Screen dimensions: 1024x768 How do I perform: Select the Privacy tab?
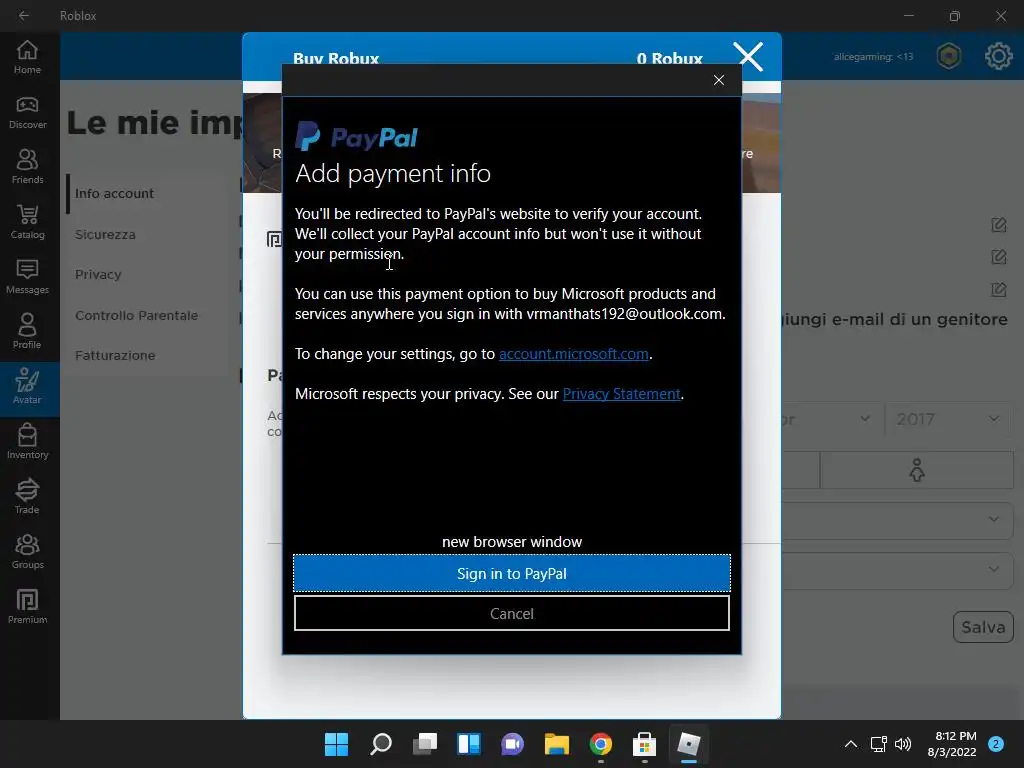pos(98,274)
